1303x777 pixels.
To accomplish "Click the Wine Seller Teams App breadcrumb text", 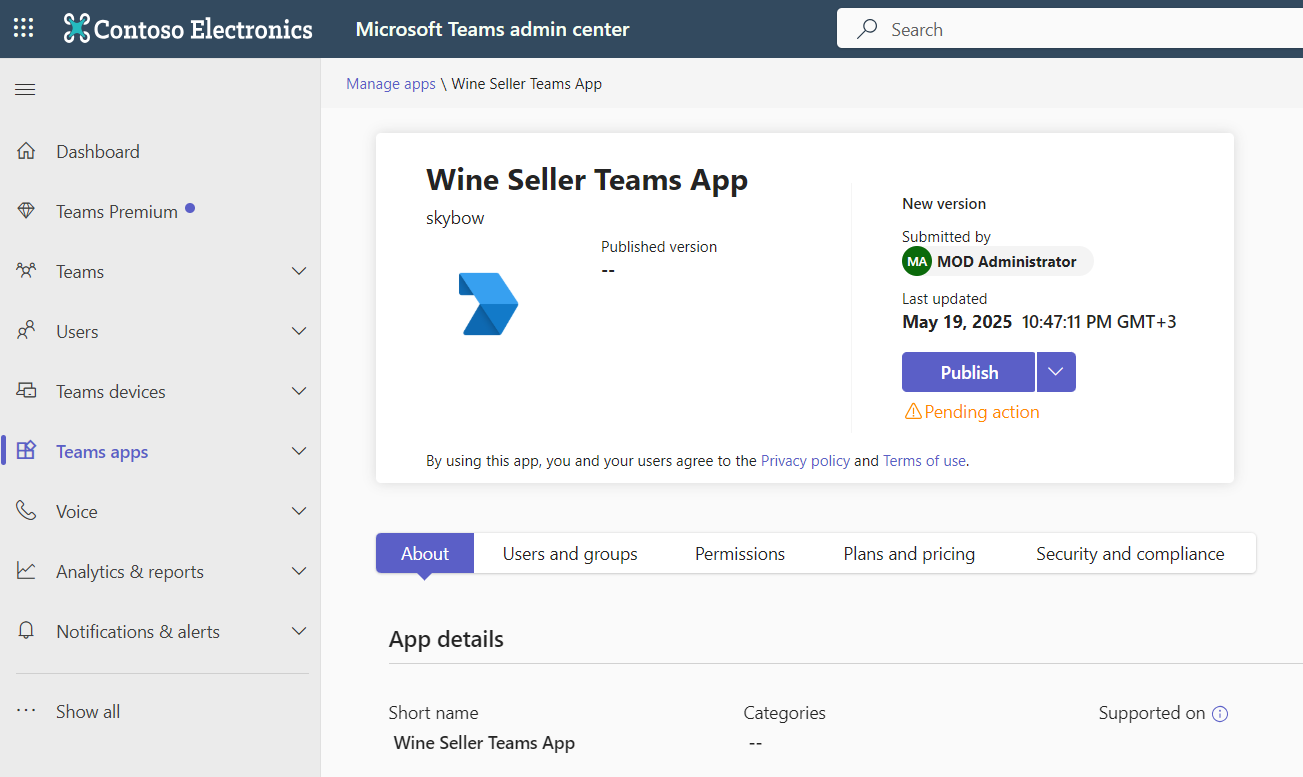I will (x=527, y=84).
